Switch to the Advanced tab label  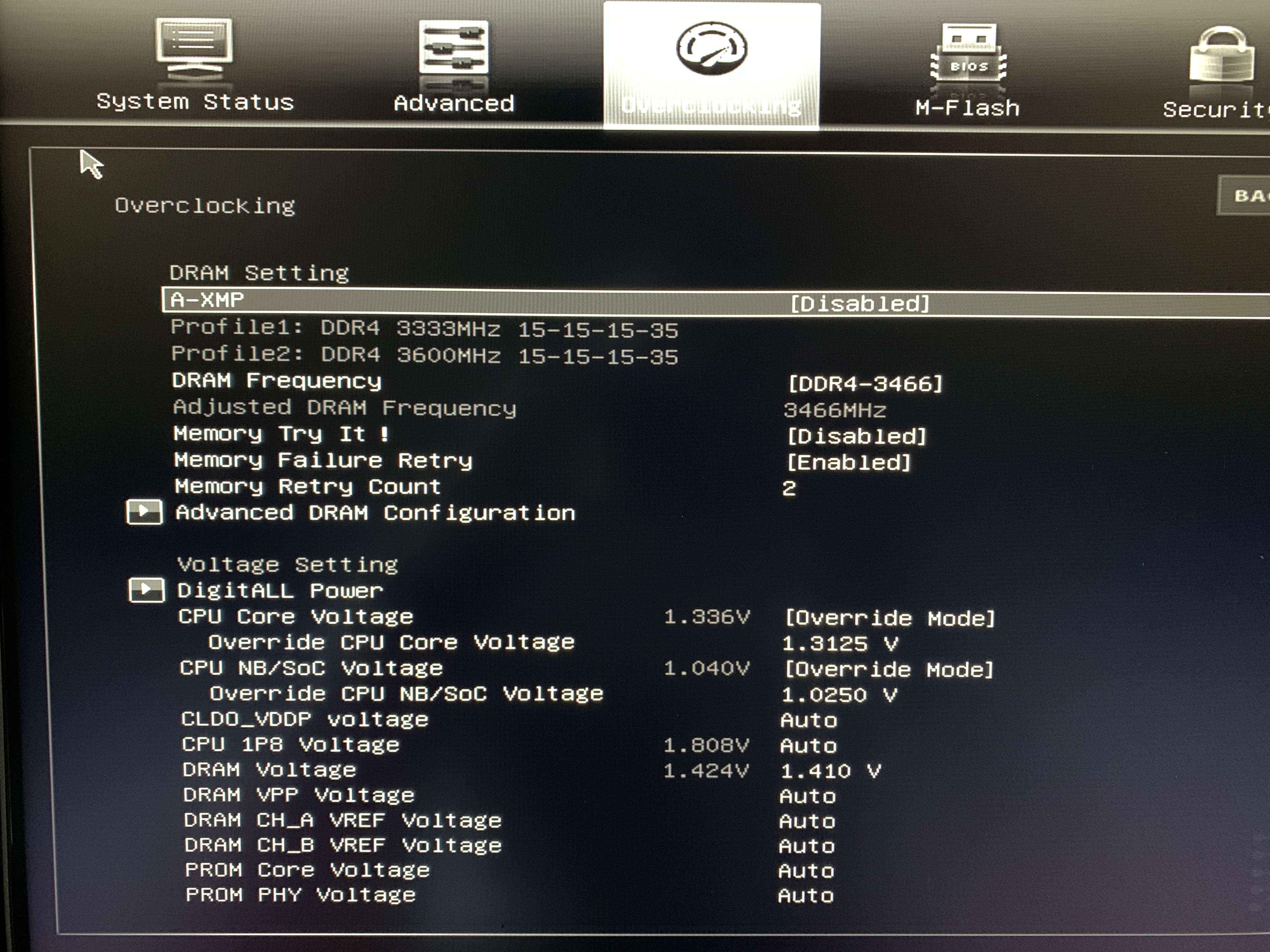[454, 104]
